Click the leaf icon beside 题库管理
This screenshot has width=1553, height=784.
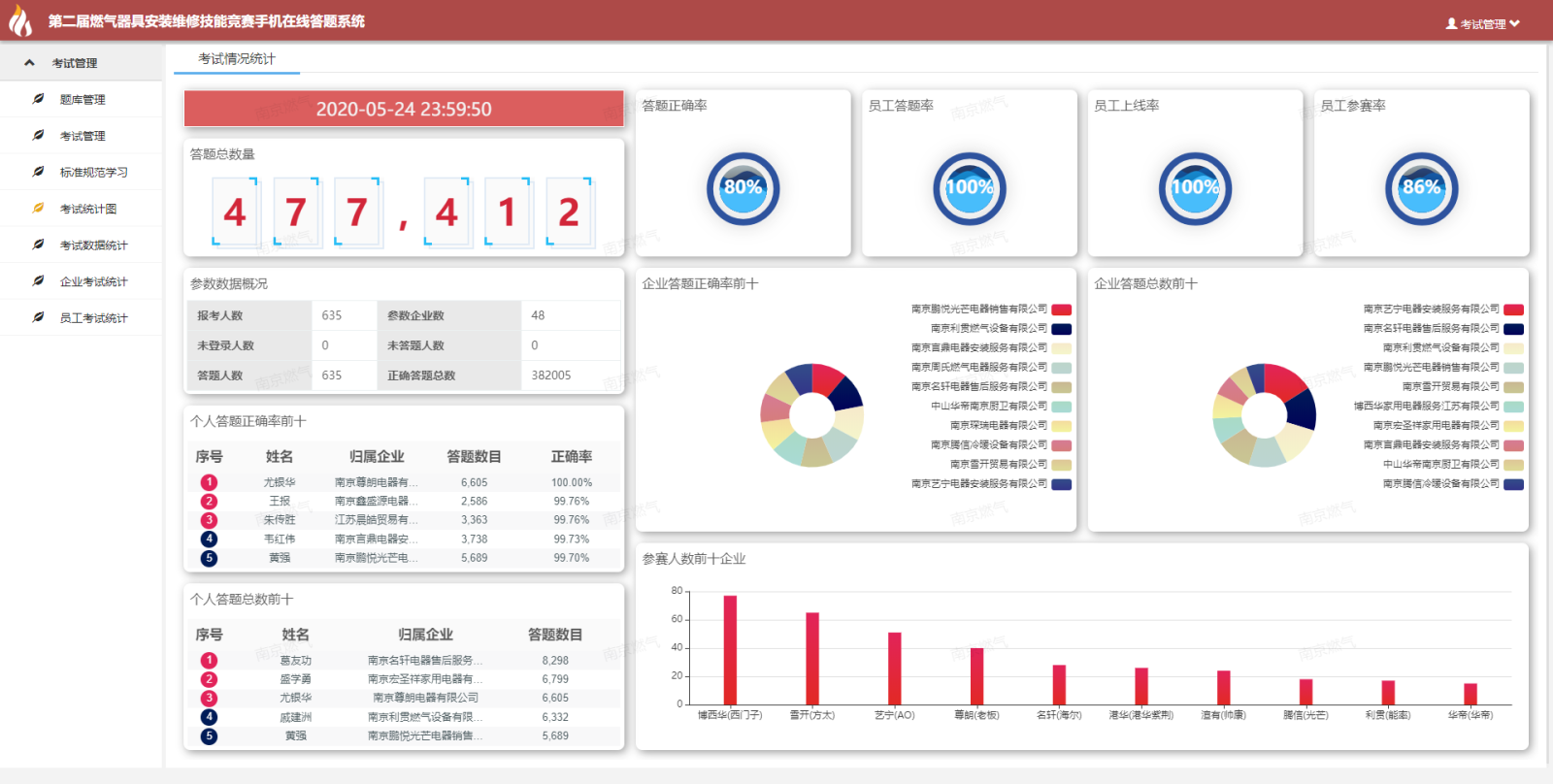38,99
